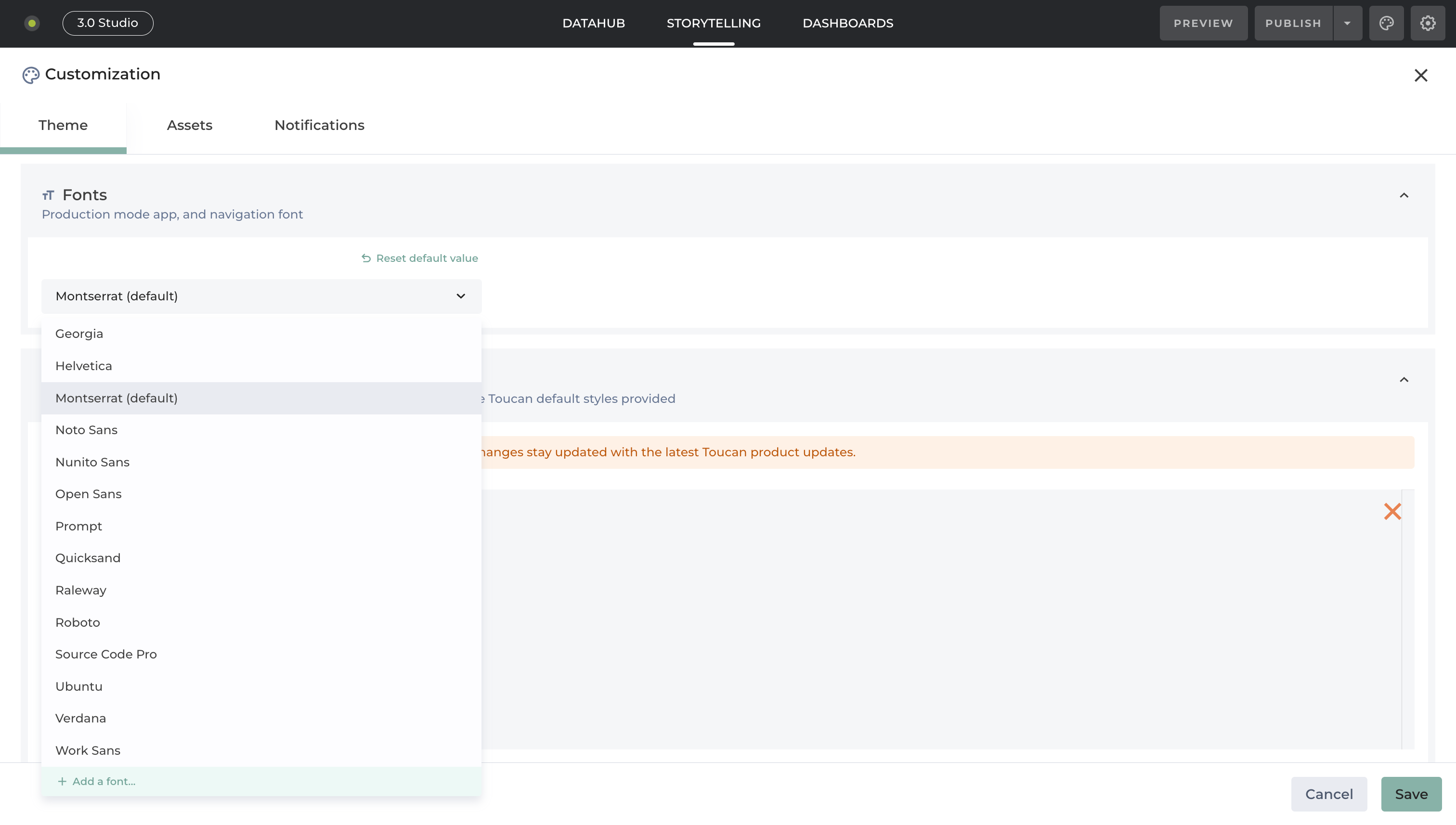Switch to the Assets tab
1456x825 pixels.
pyautogui.click(x=189, y=125)
